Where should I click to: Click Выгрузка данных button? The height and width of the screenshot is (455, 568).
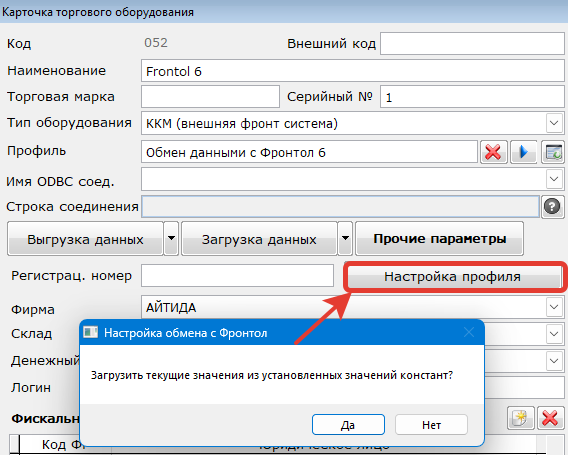85,239
